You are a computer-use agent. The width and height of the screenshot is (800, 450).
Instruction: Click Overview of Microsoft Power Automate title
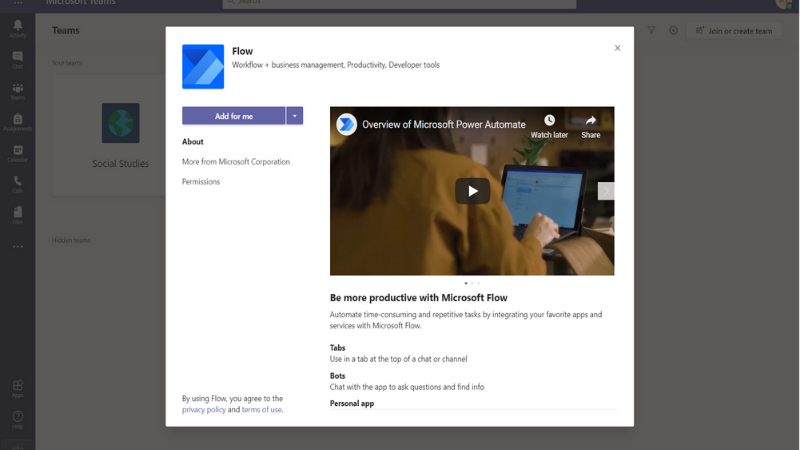(444, 124)
